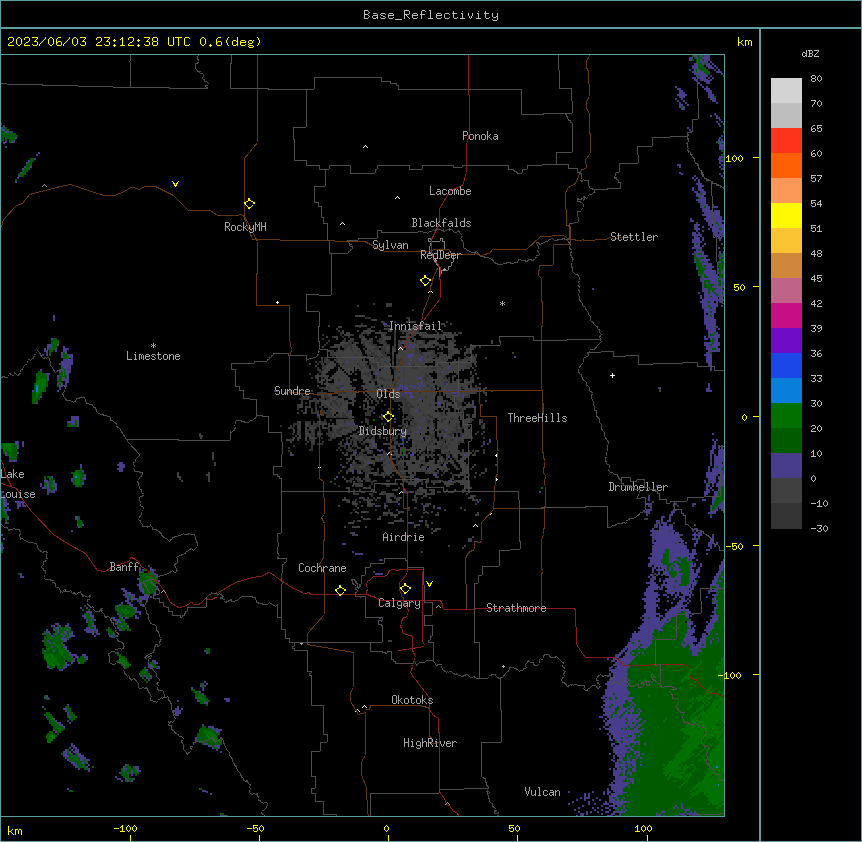Click the Limestone label
This screenshot has width=862, height=842.
[153, 356]
